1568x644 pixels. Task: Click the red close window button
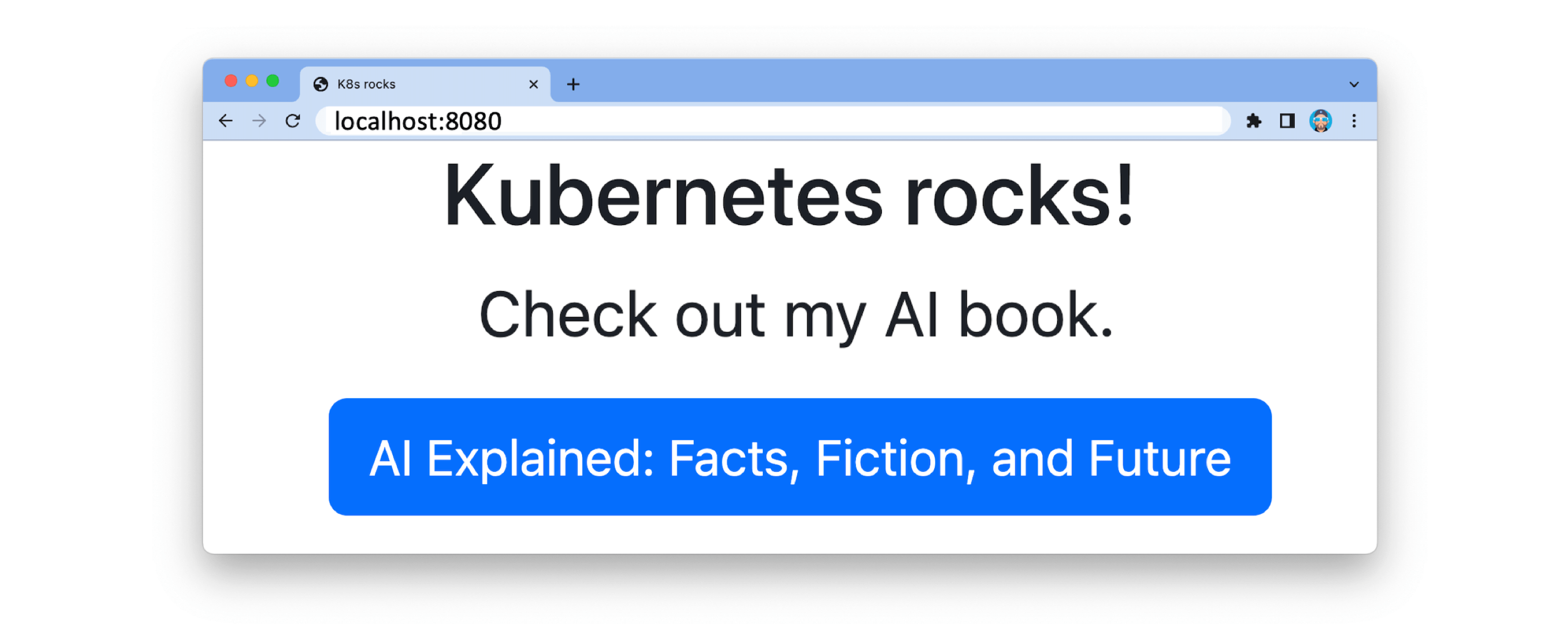coord(231,81)
